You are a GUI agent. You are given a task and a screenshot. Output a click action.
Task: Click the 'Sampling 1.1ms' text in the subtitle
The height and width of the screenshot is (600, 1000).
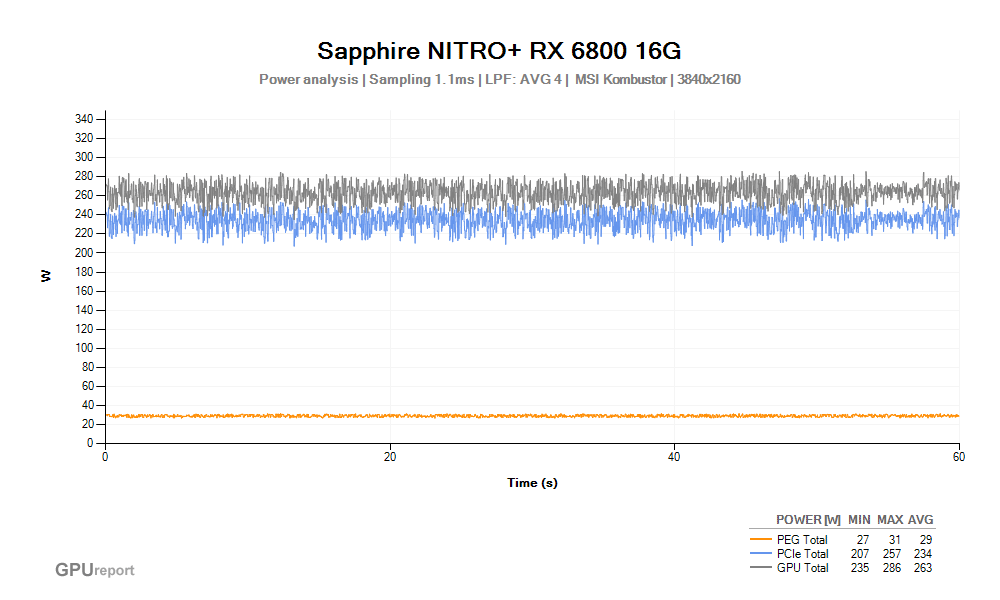422,80
